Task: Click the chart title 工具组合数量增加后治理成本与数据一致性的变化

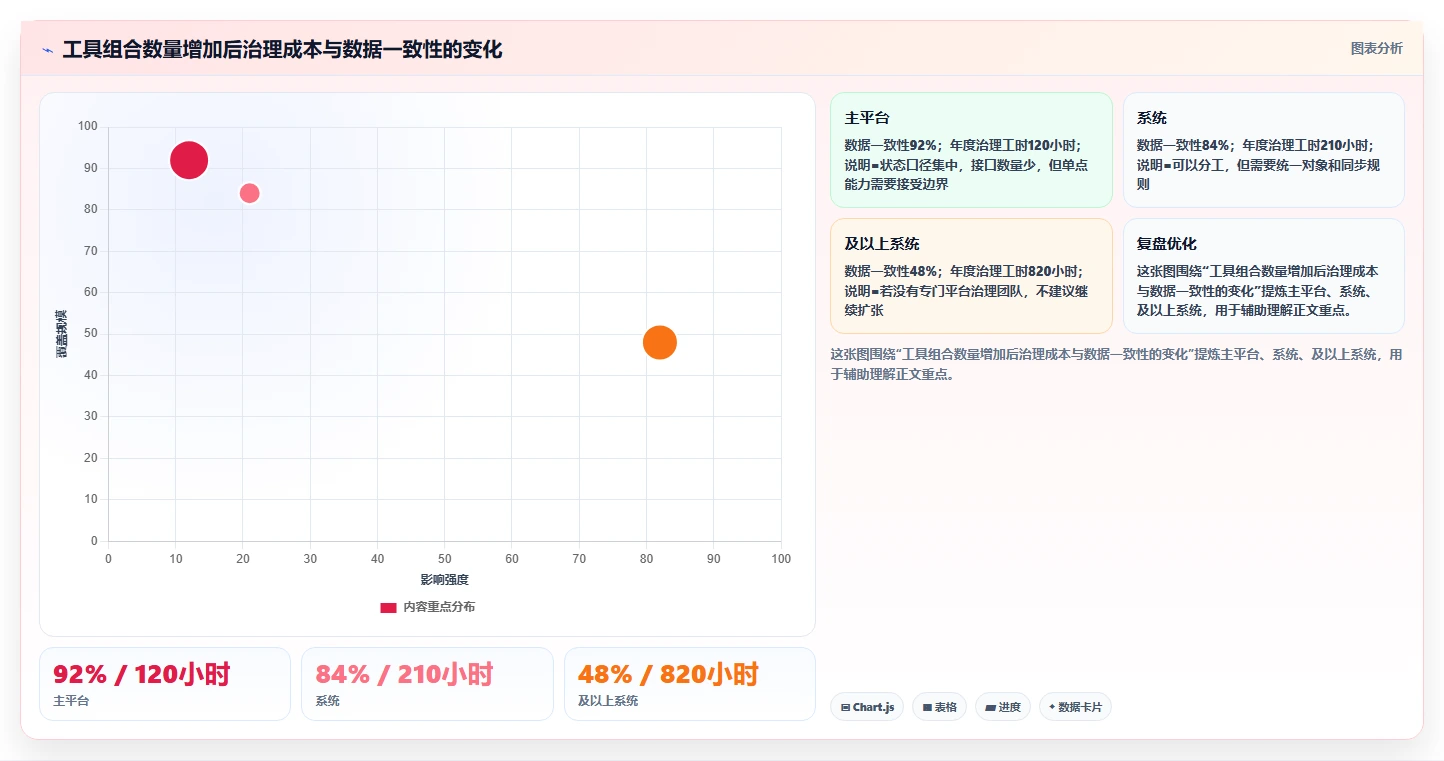Action: point(282,49)
